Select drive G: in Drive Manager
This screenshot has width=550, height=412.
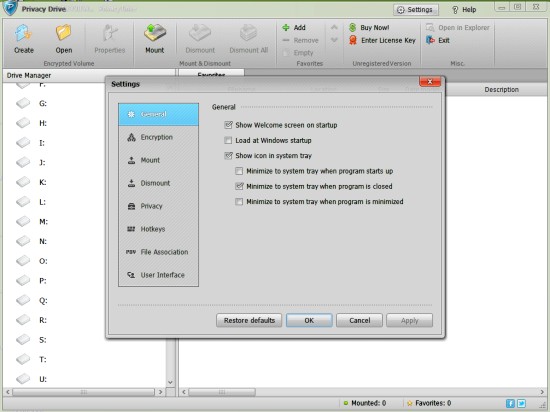tap(32, 103)
